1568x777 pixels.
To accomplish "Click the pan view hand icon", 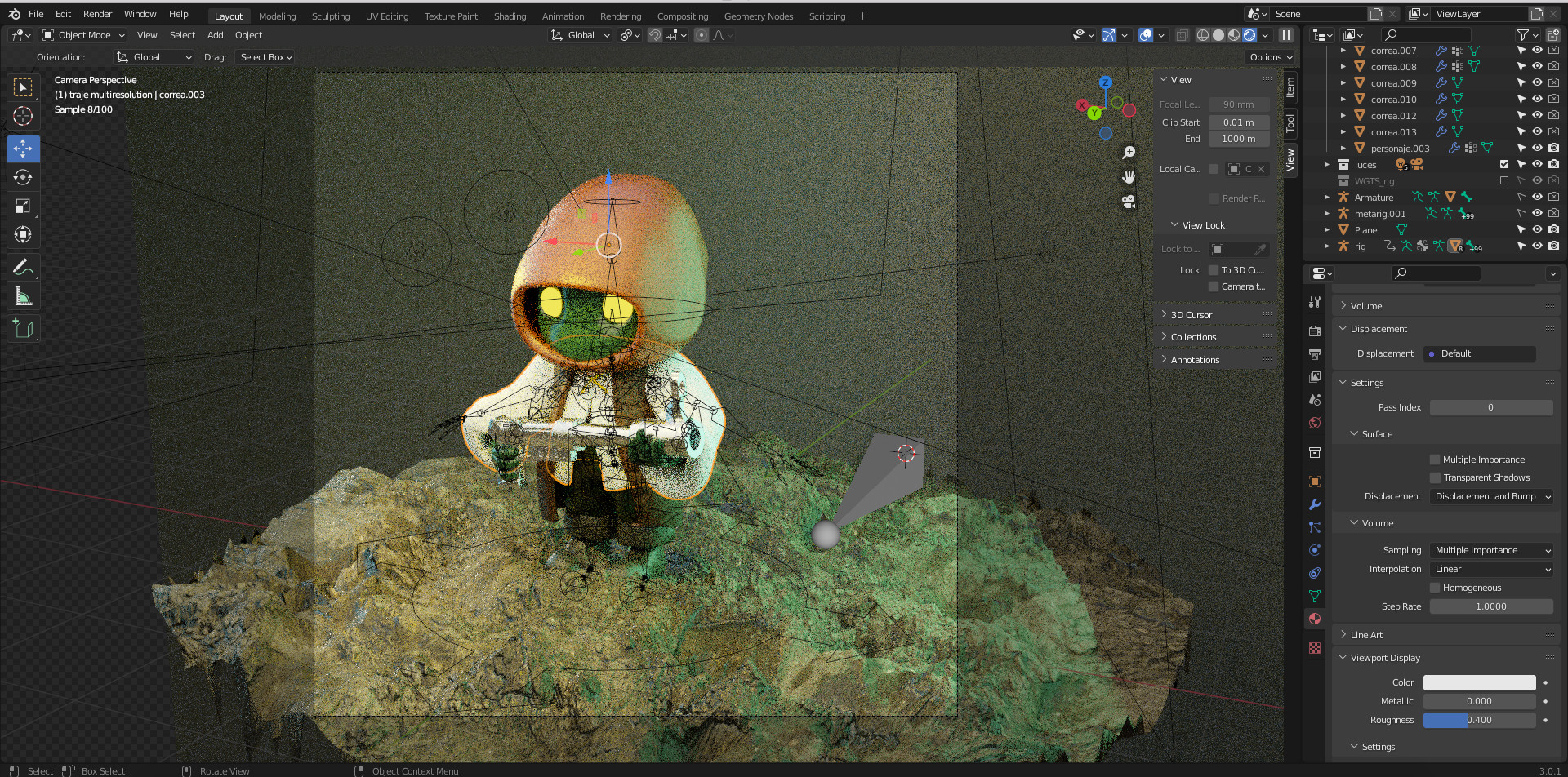I will (1129, 177).
